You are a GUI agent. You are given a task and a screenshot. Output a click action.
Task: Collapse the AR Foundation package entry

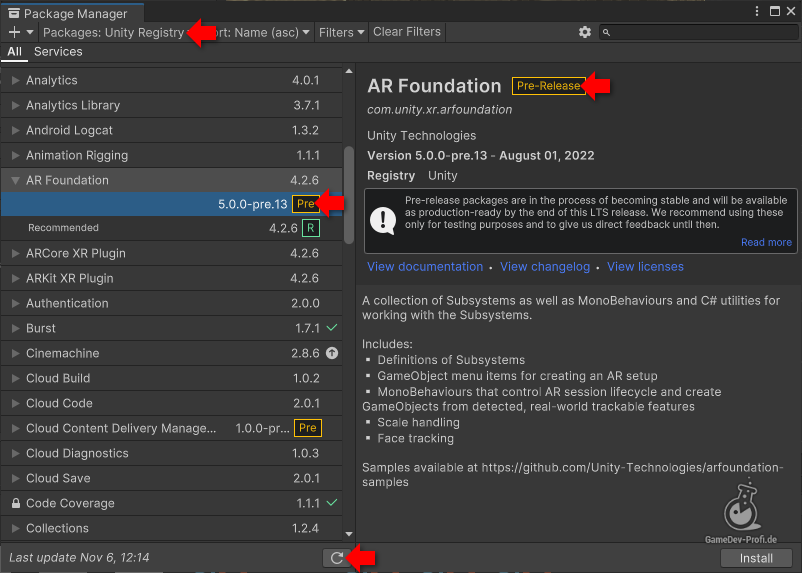pos(15,180)
